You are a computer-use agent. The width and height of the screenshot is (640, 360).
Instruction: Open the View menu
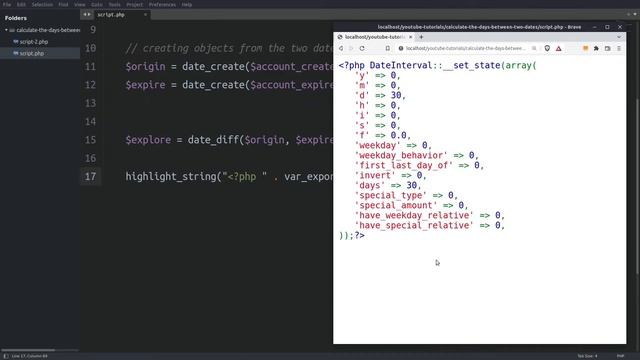pos(80,4)
